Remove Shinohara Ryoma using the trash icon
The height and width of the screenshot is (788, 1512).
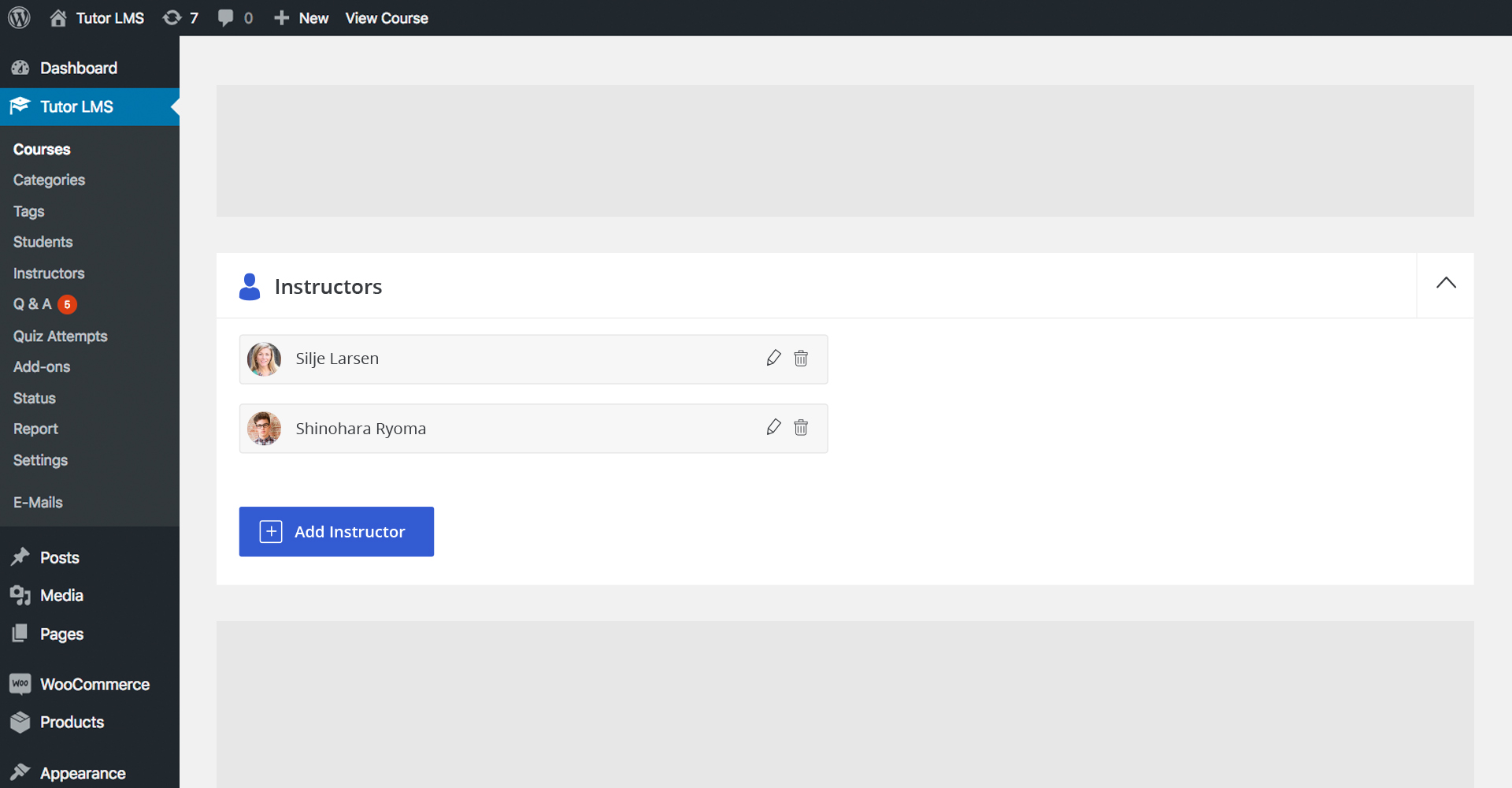(801, 428)
